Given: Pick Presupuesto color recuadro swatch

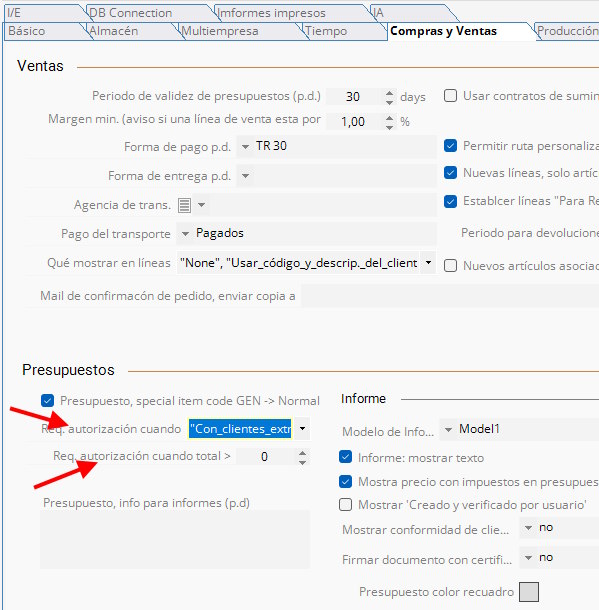Looking at the screenshot, I should [x=529, y=592].
